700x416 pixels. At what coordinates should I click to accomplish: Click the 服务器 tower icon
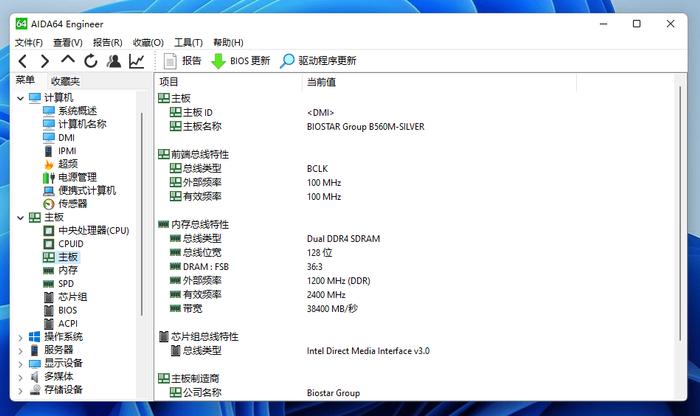34,350
